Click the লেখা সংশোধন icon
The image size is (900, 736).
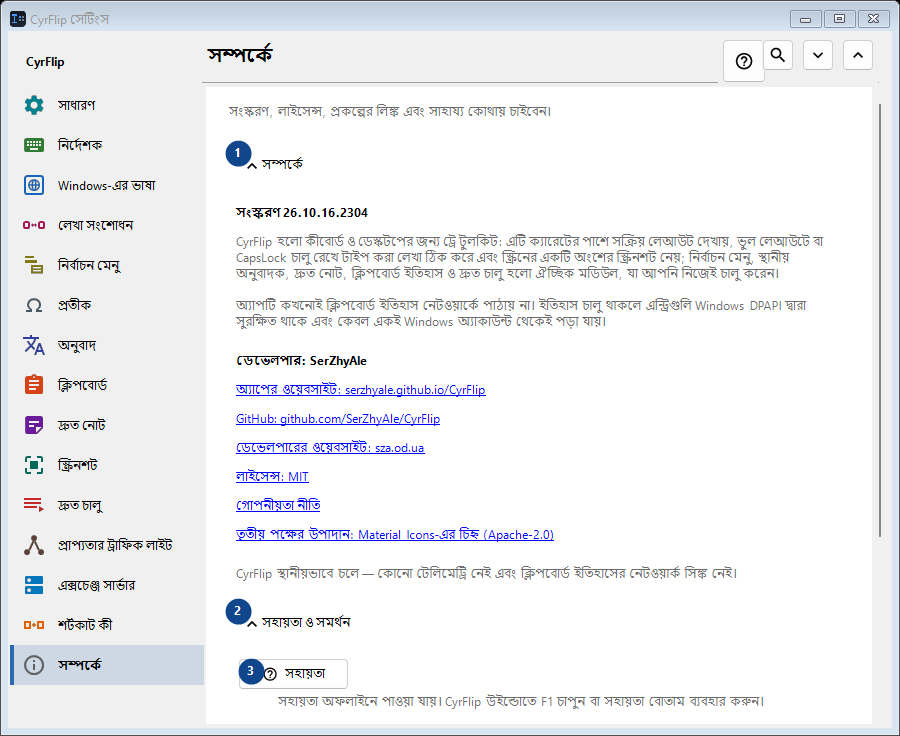tap(34, 225)
